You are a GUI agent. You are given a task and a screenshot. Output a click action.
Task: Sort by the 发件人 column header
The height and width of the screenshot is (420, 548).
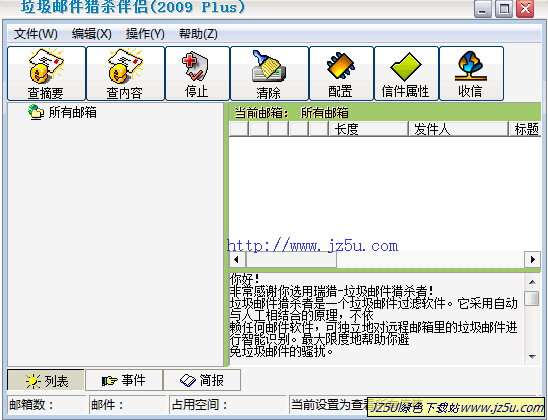[x=458, y=129]
